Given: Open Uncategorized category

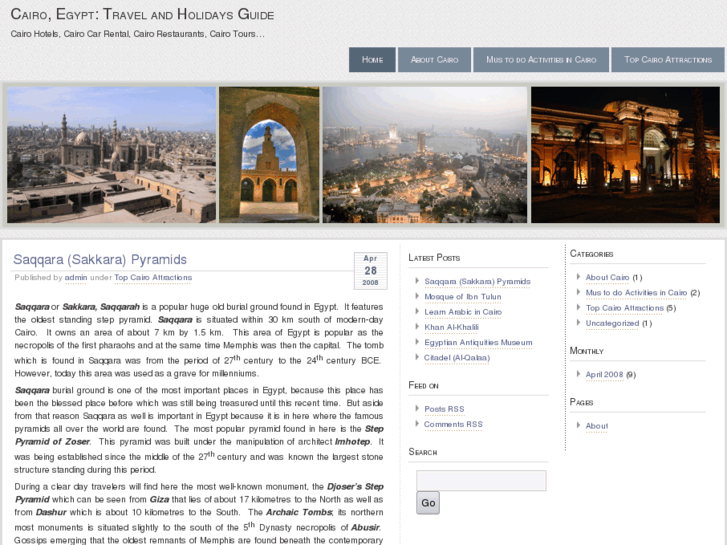Looking at the screenshot, I should [612, 323].
